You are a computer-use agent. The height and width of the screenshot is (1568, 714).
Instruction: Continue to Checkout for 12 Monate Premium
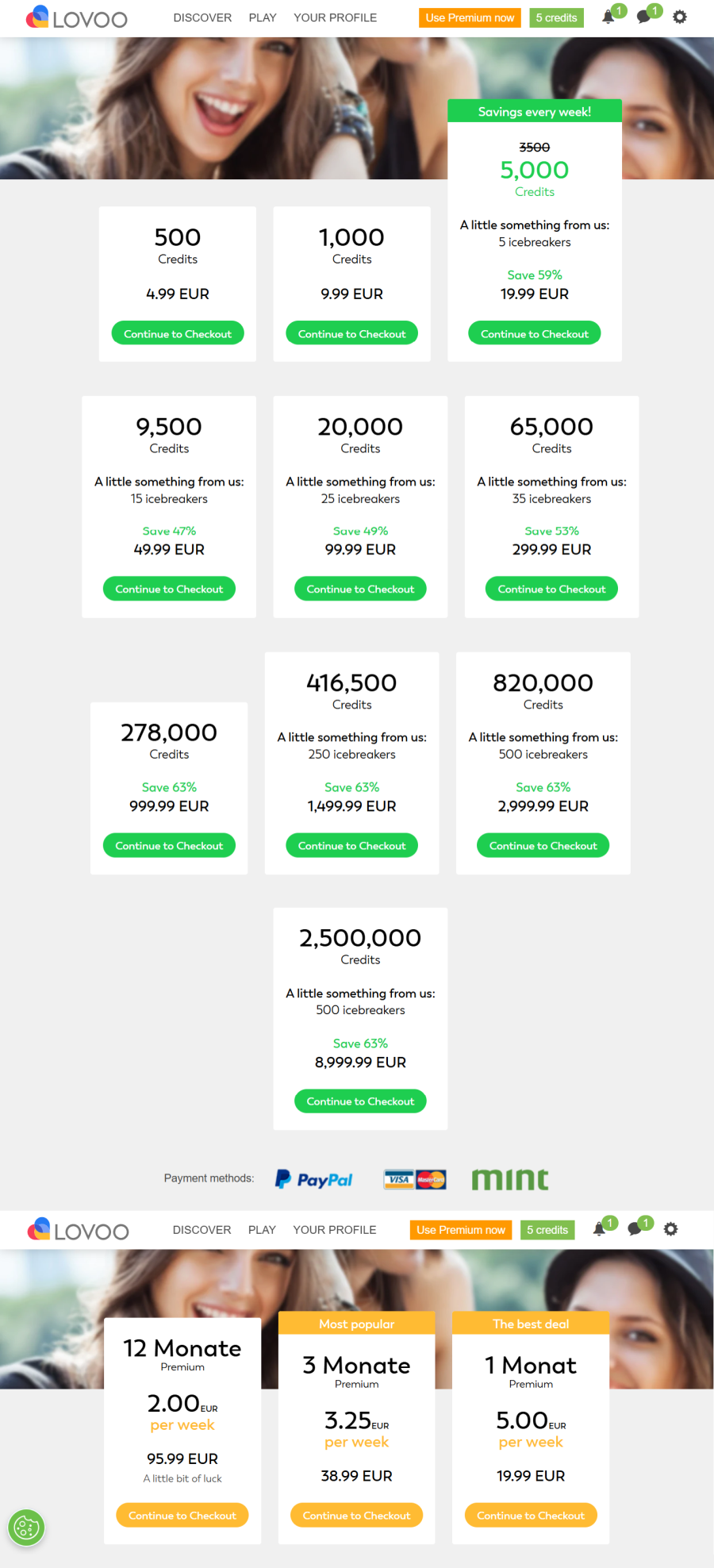pos(182,1515)
